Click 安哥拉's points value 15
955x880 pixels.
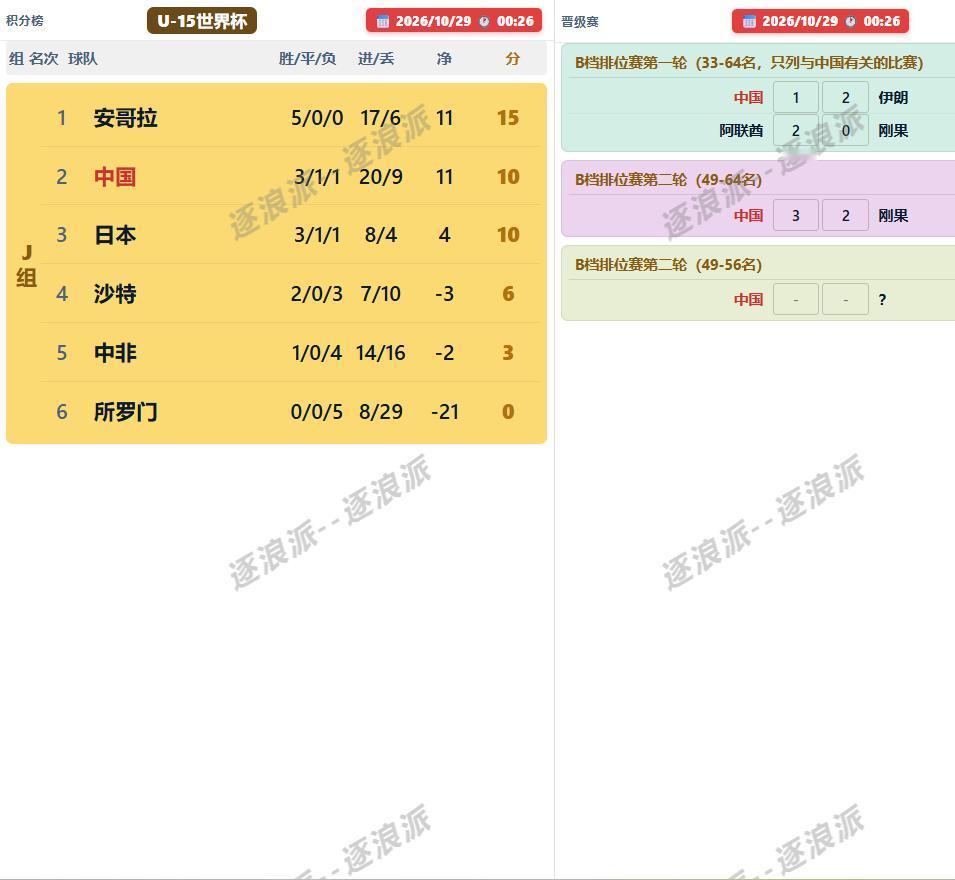(508, 118)
